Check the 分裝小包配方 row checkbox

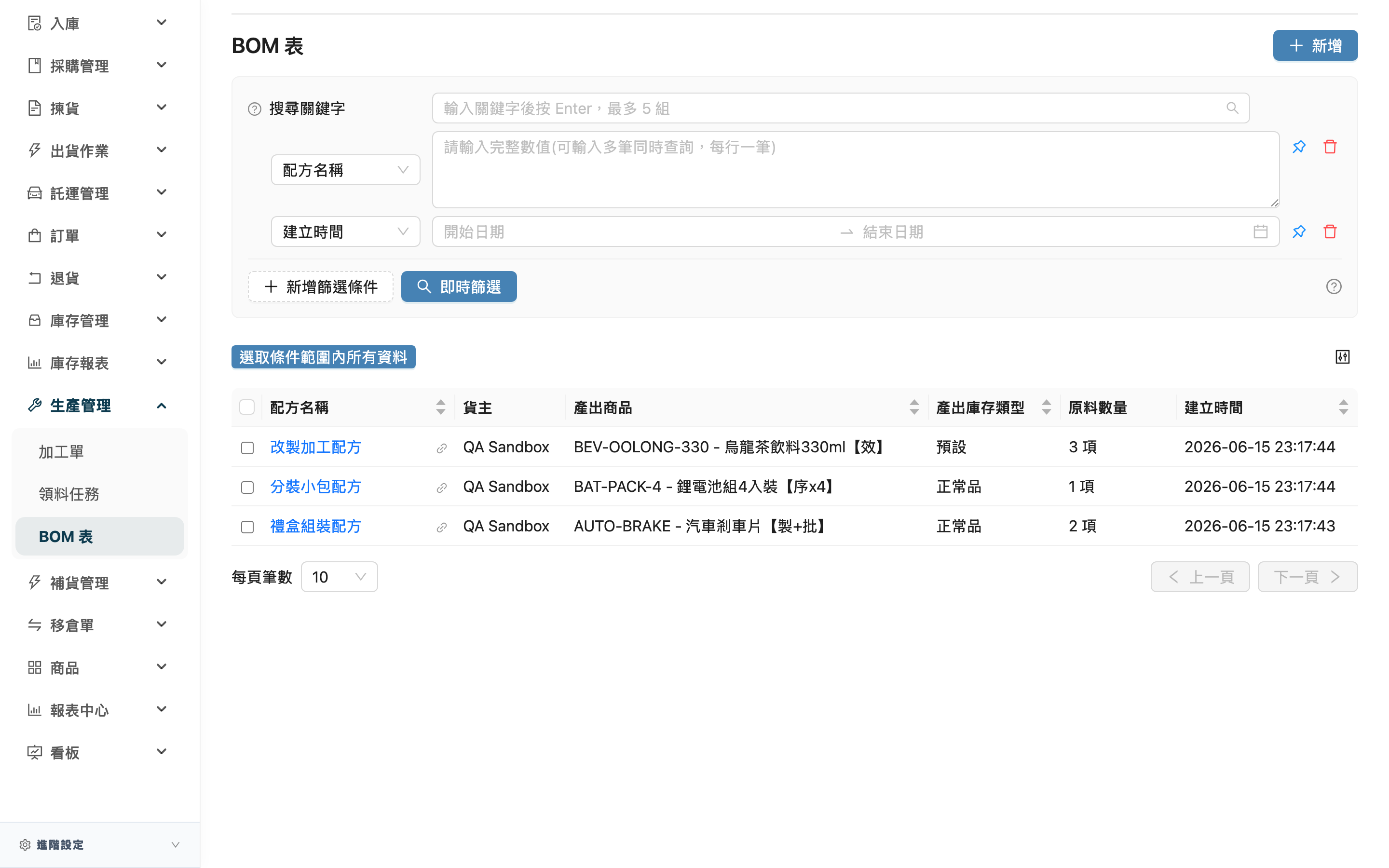point(247,488)
